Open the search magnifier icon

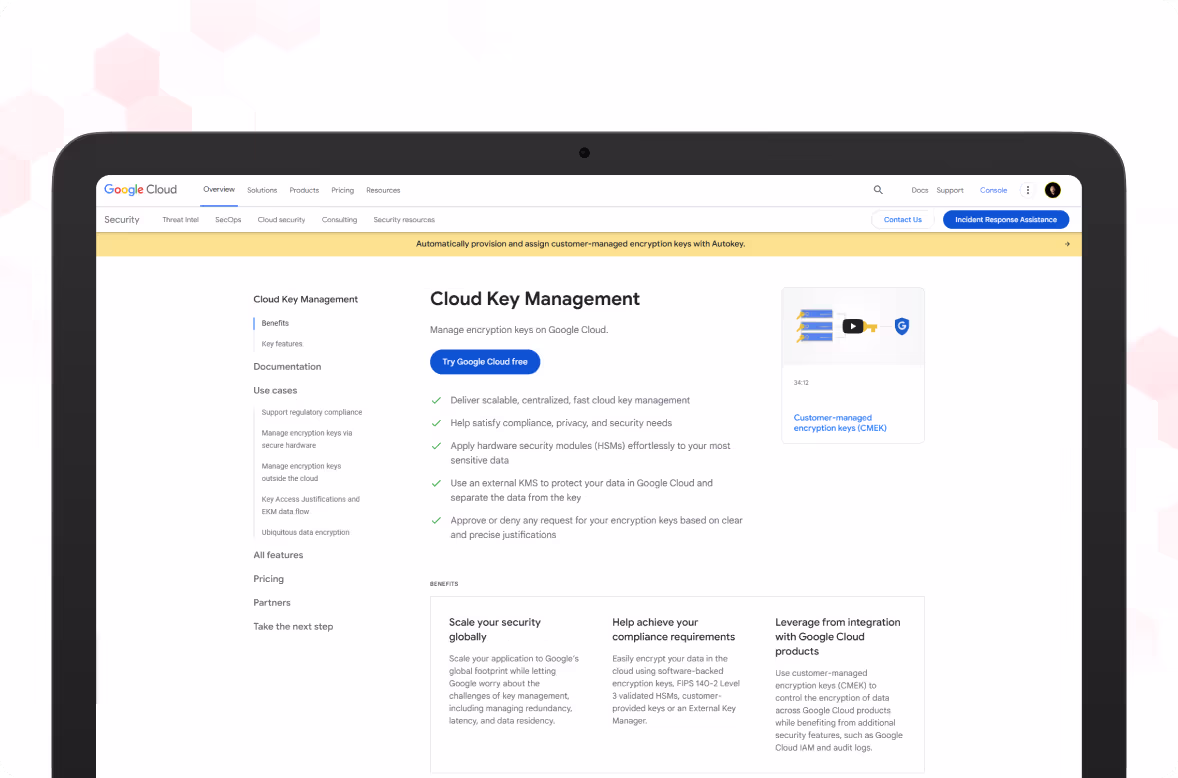coord(877,190)
